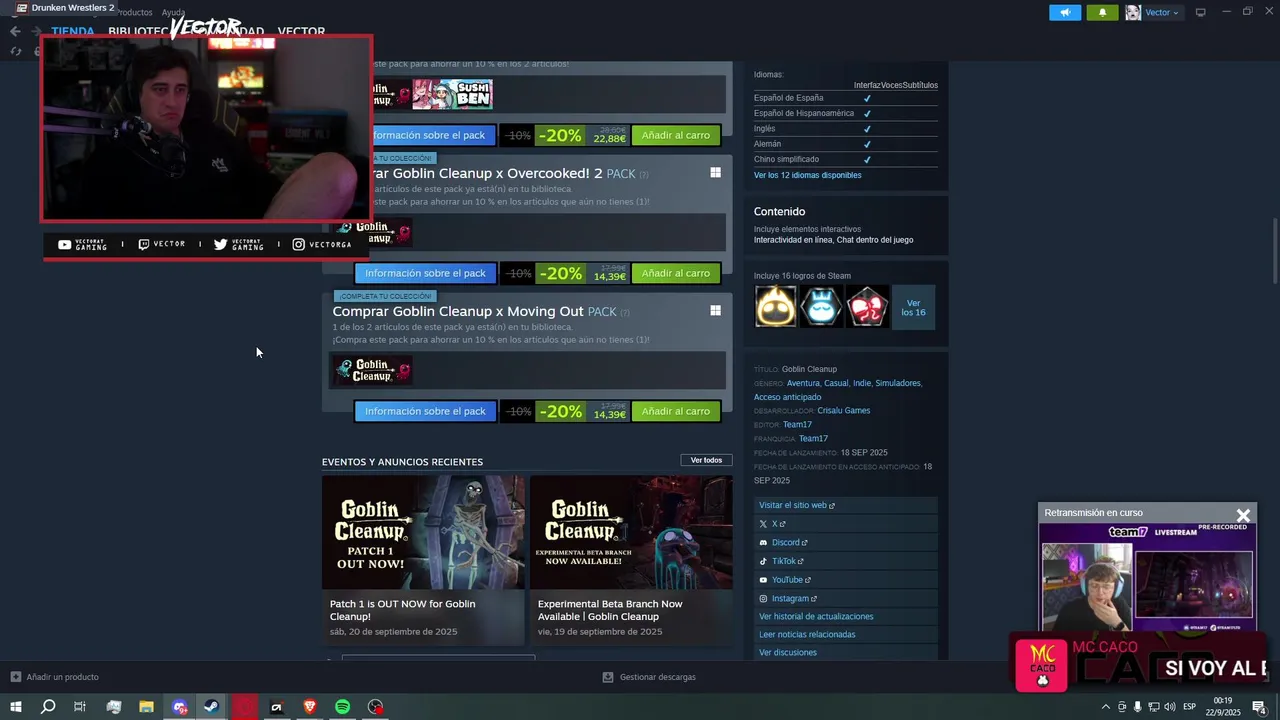Viewport: 1280px width, 720px height.
Task: Click the Vector profile avatar
Action: pos(1133,12)
